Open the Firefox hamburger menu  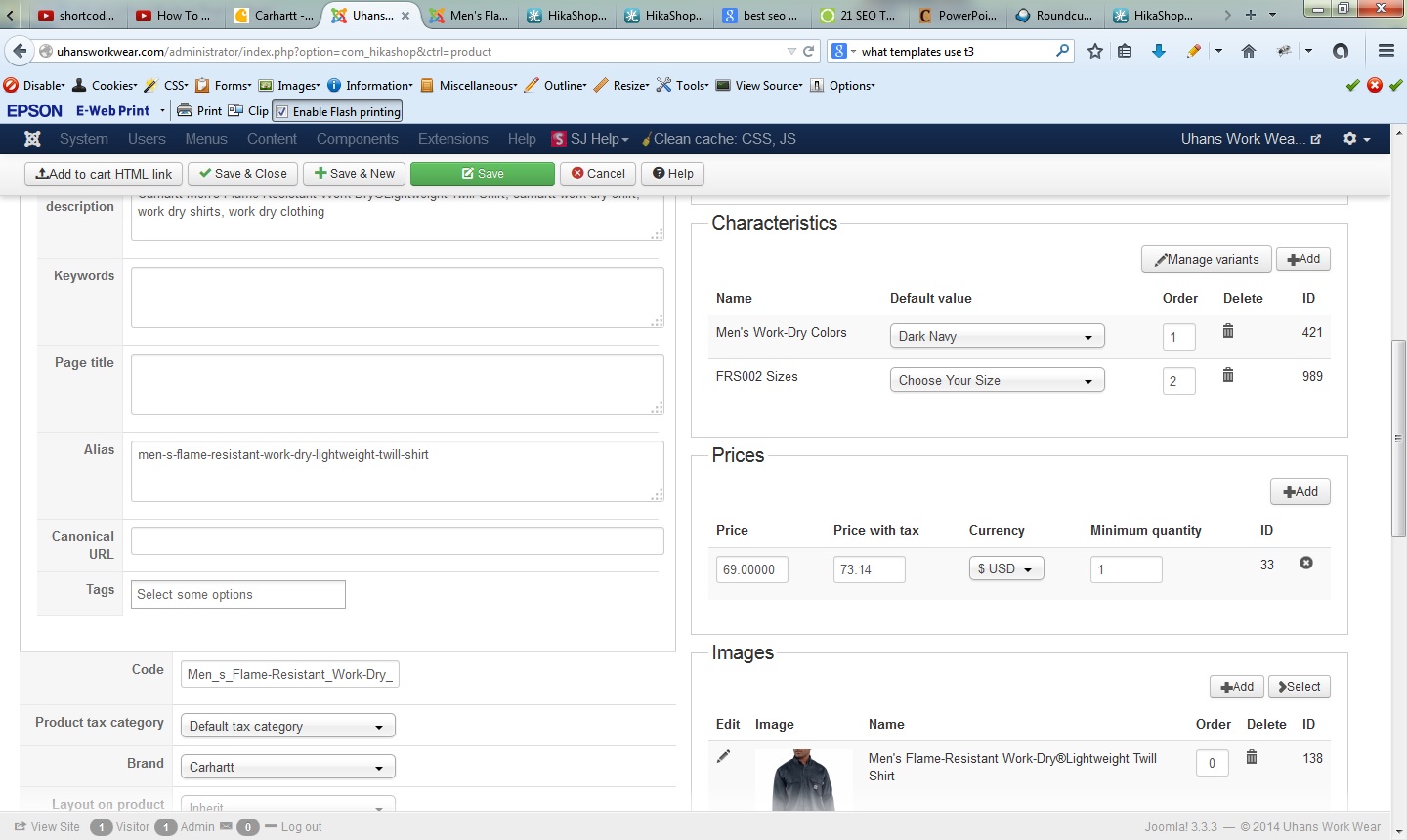pos(1386,52)
